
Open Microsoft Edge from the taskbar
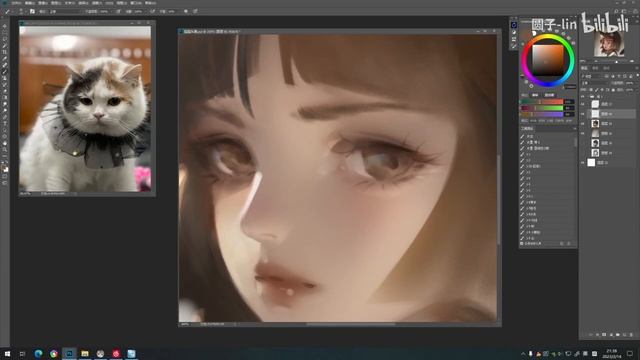pyautogui.click(x=38, y=353)
